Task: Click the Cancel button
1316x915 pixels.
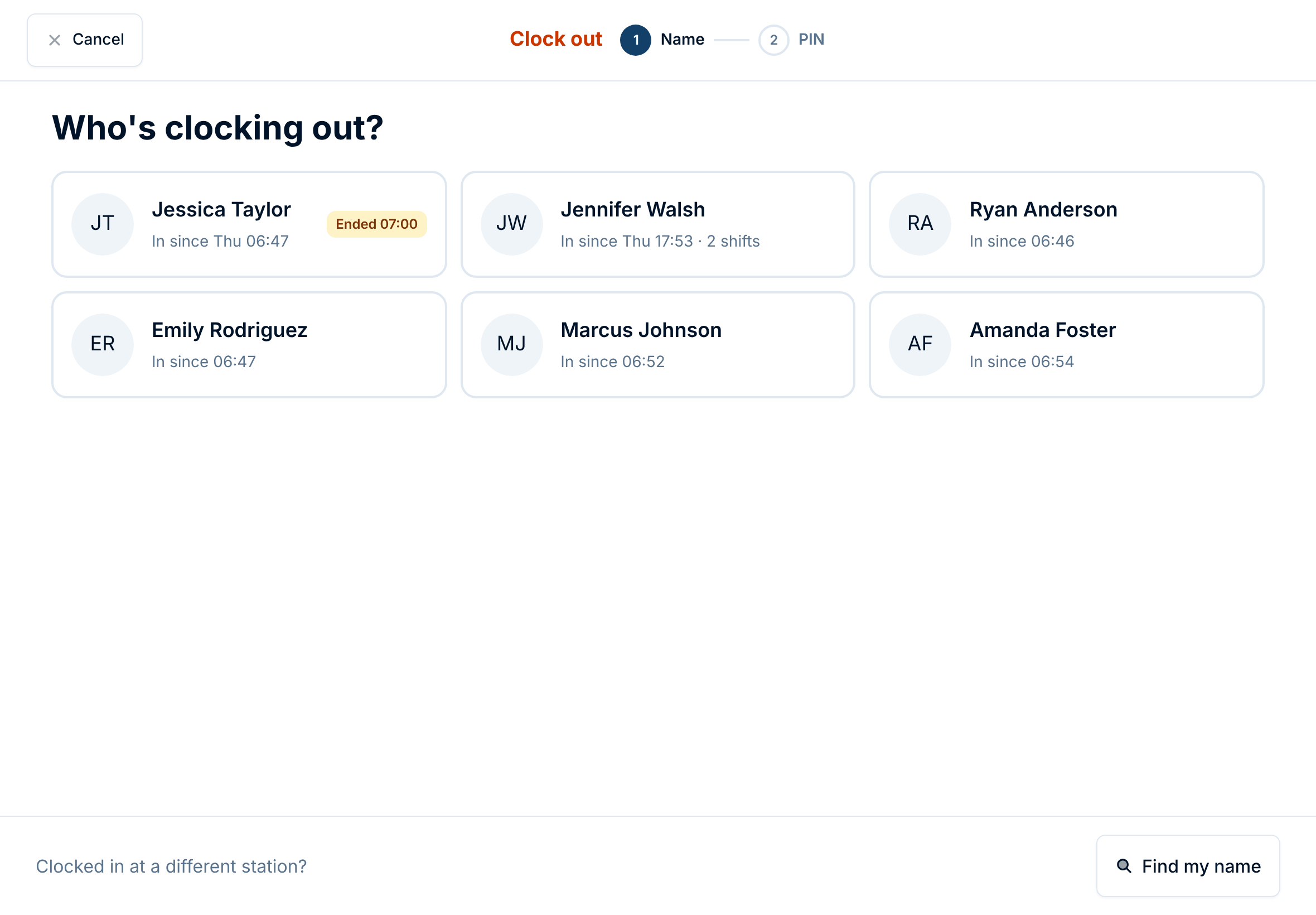Action: click(x=85, y=40)
